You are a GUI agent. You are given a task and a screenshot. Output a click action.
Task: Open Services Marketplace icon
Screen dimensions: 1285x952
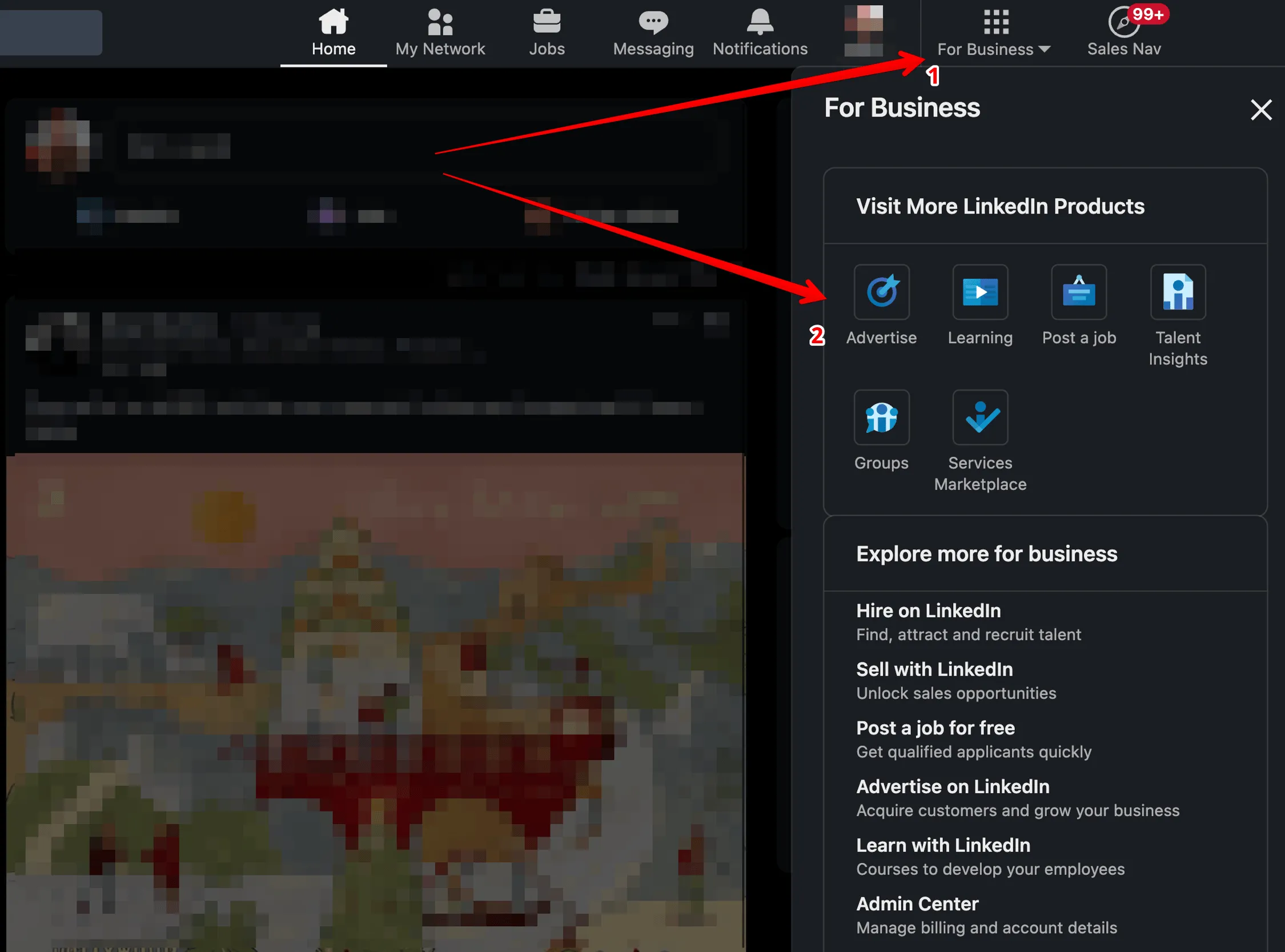(979, 417)
